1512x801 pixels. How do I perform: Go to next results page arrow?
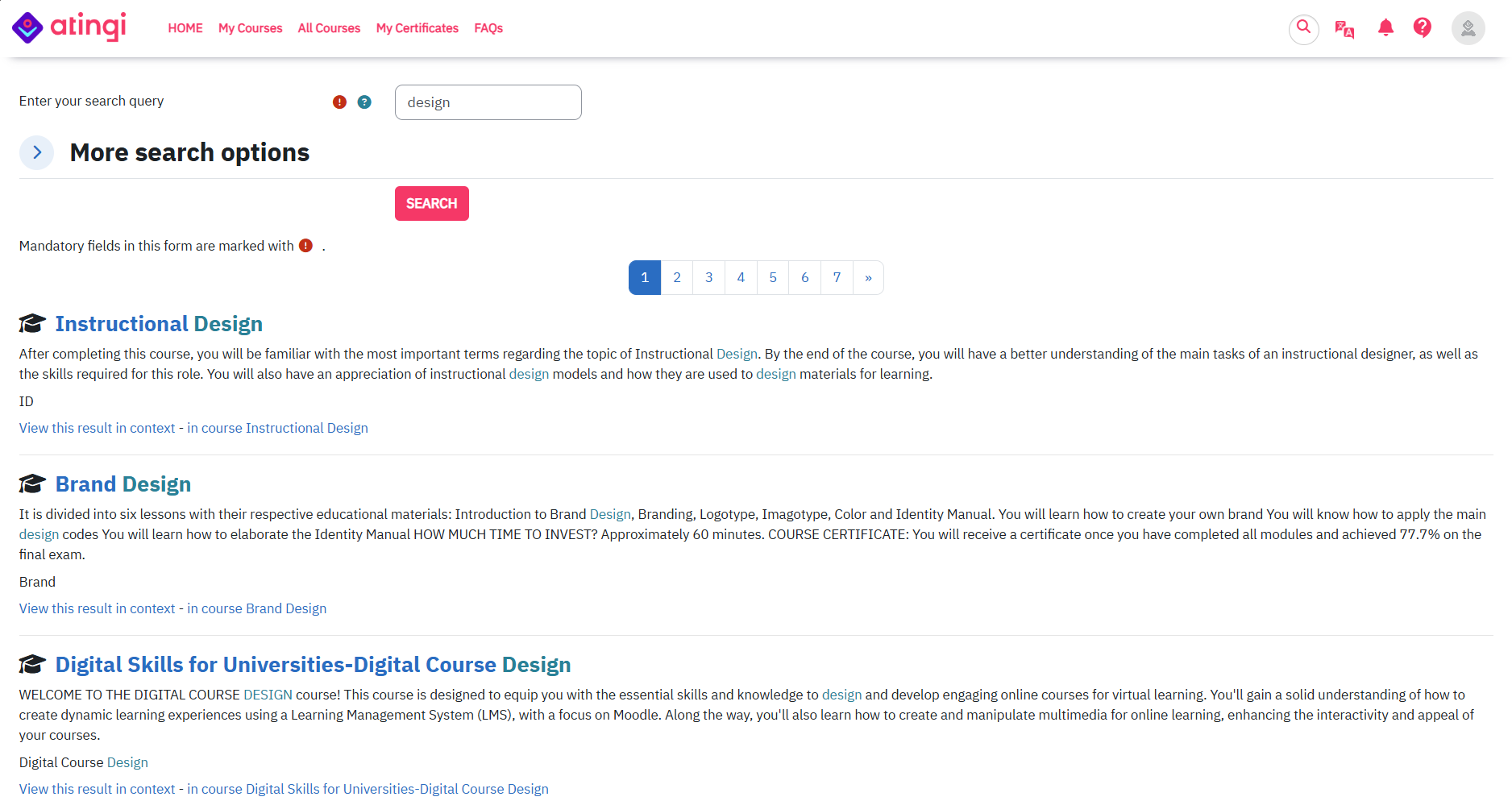868,278
